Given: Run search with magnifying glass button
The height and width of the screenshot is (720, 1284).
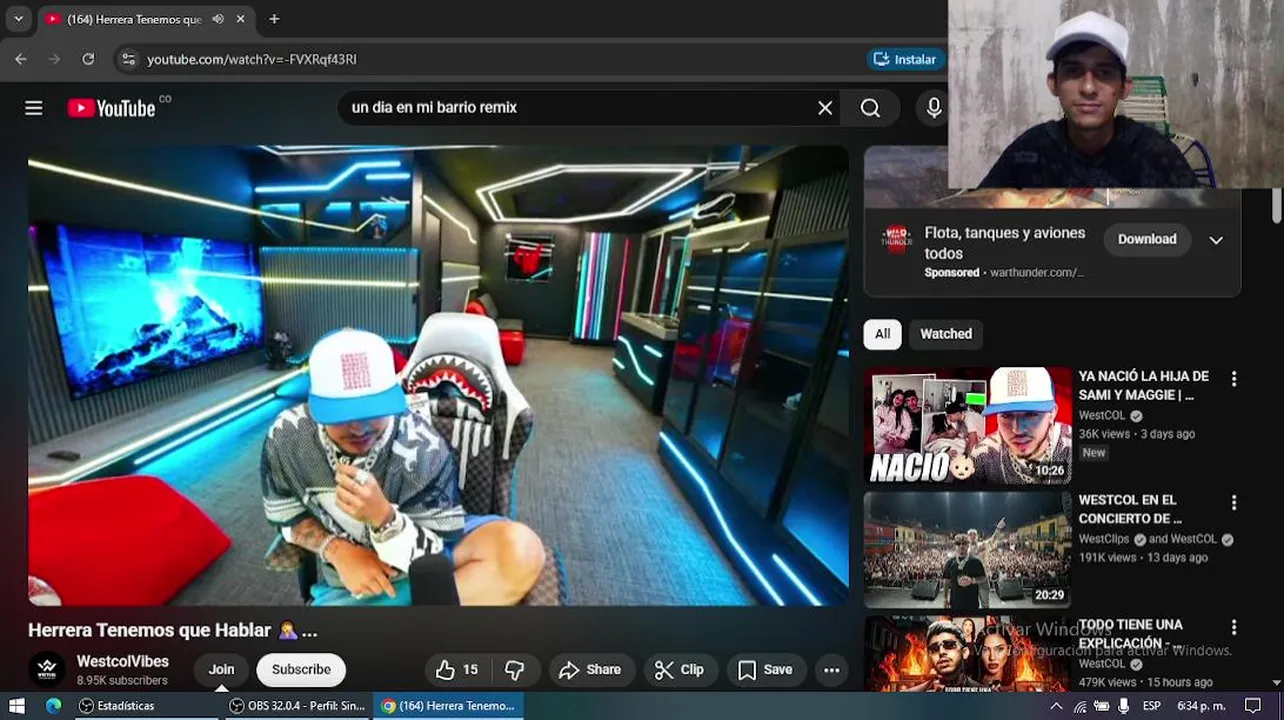Looking at the screenshot, I should point(870,108).
